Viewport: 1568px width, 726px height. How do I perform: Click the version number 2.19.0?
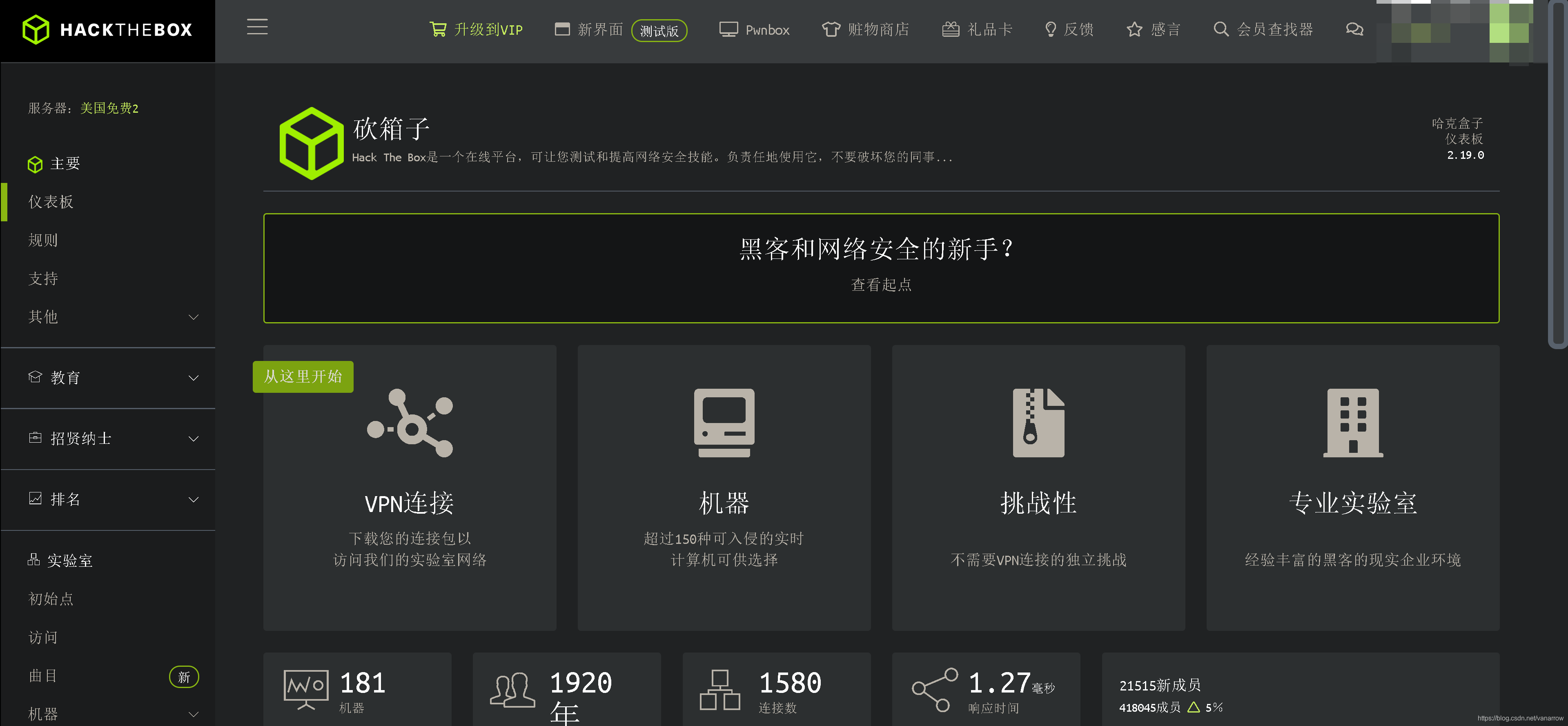1465,155
